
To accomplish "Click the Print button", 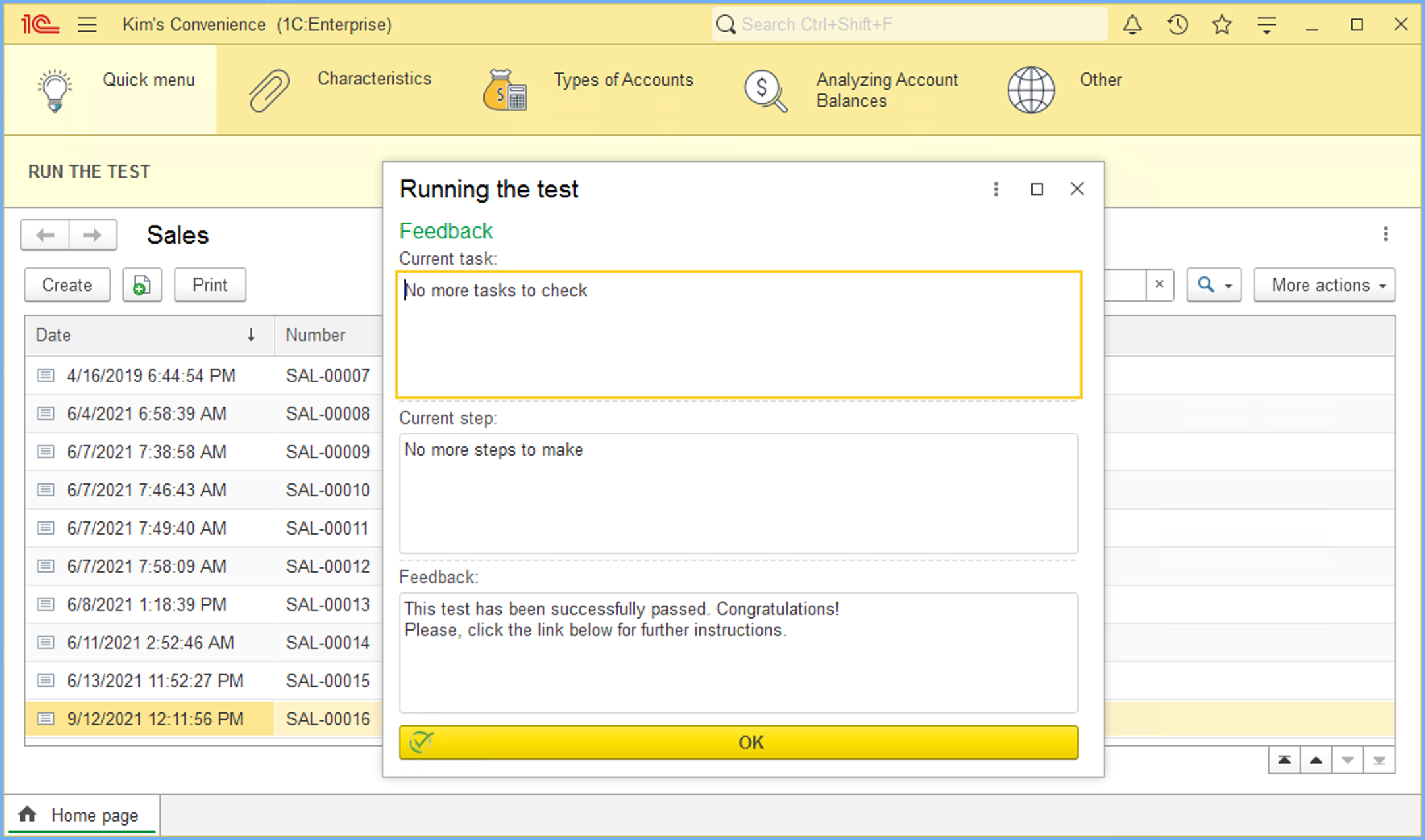I will pyautogui.click(x=209, y=285).
